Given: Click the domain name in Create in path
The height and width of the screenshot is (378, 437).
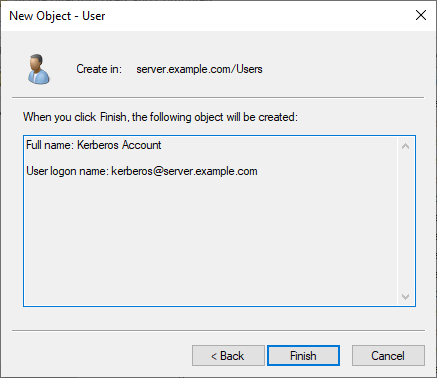Looking at the screenshot, I should pos(183,69).
